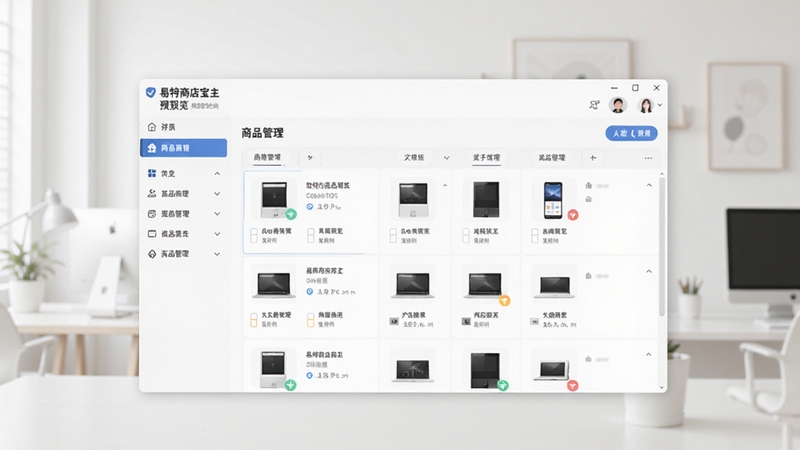
Task: Click the green badge on the top-row first product
Action: (291, 214)
